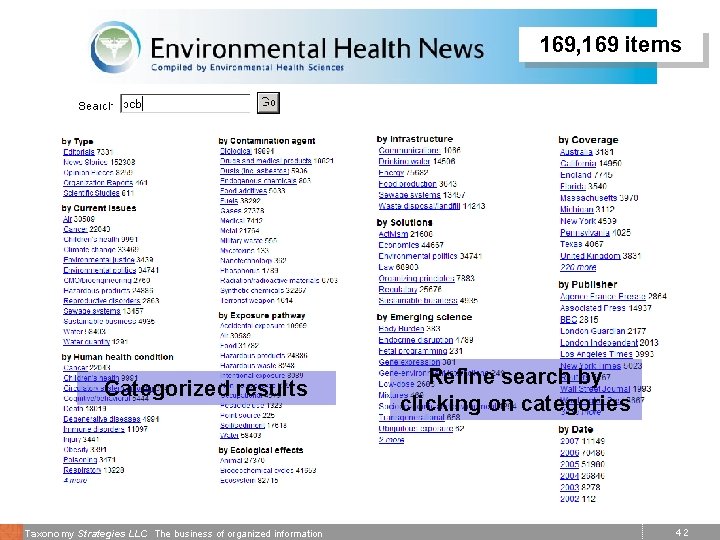Image resolution: width=720 pixels, height=540 pixels.
Task: Select Los Angeles Times publisher
Action: (x=596, y=354)
